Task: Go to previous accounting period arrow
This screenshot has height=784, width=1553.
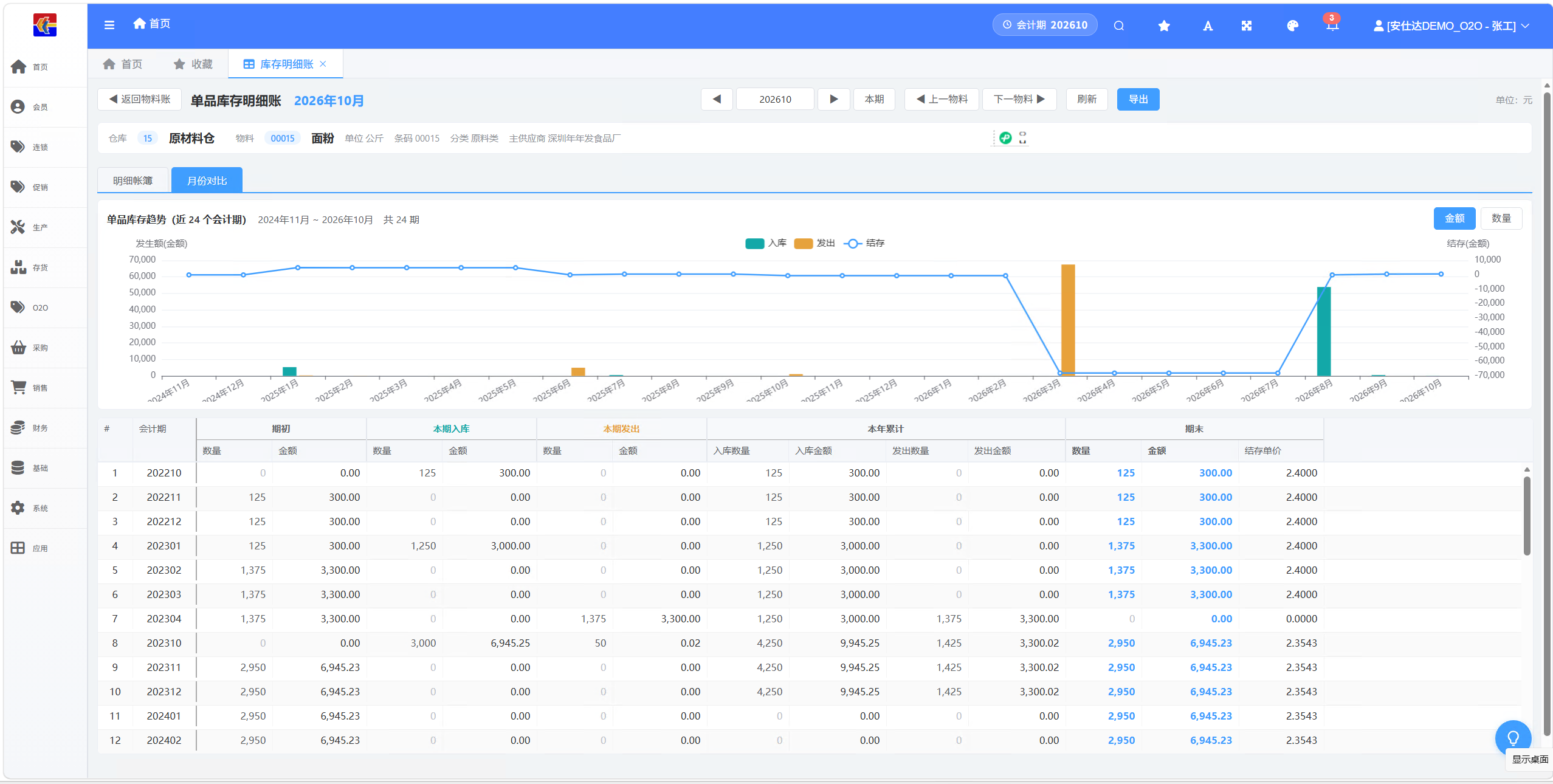Action: 717,99
